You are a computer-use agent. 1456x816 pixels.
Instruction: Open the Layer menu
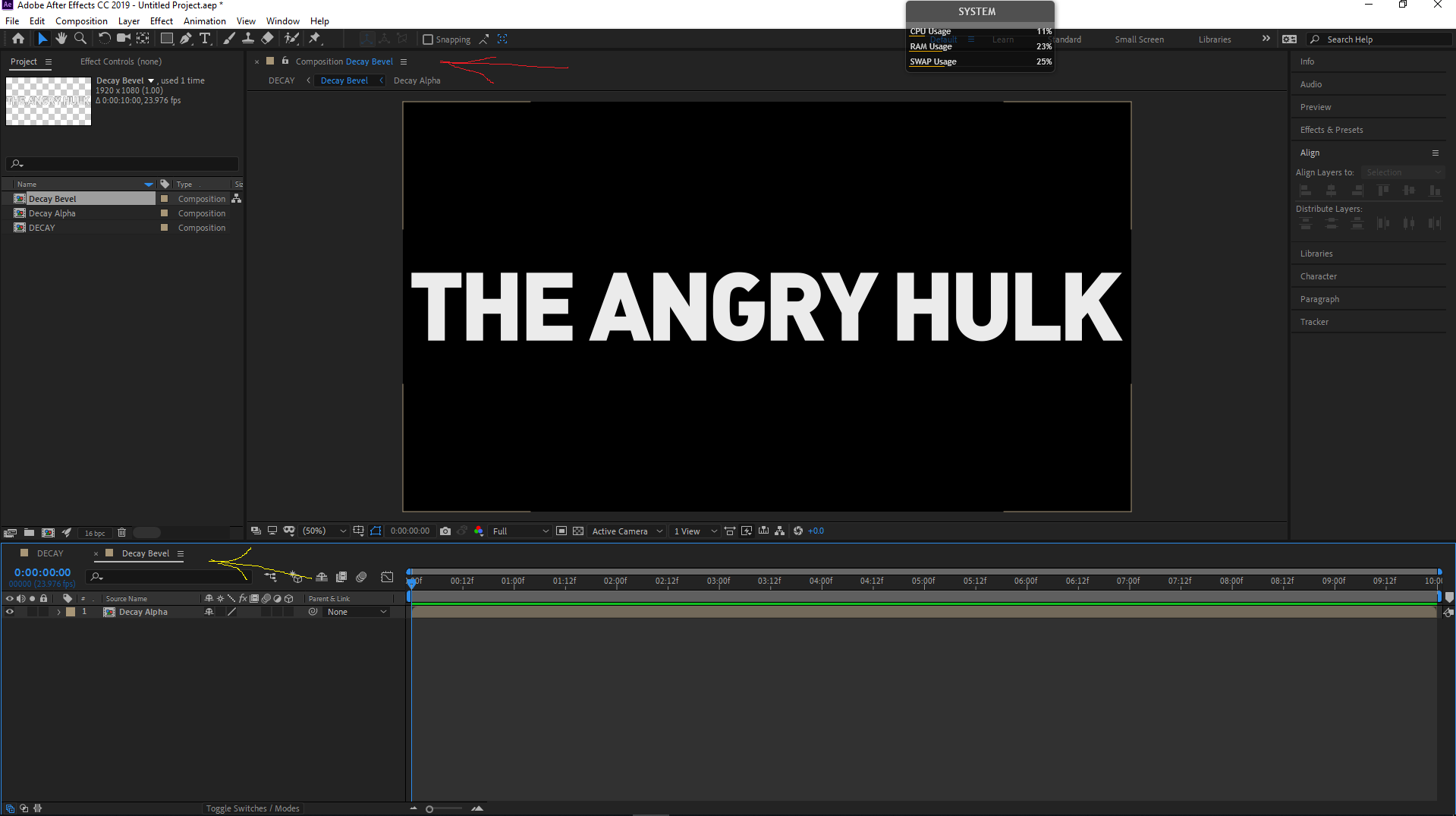point(129,21)
